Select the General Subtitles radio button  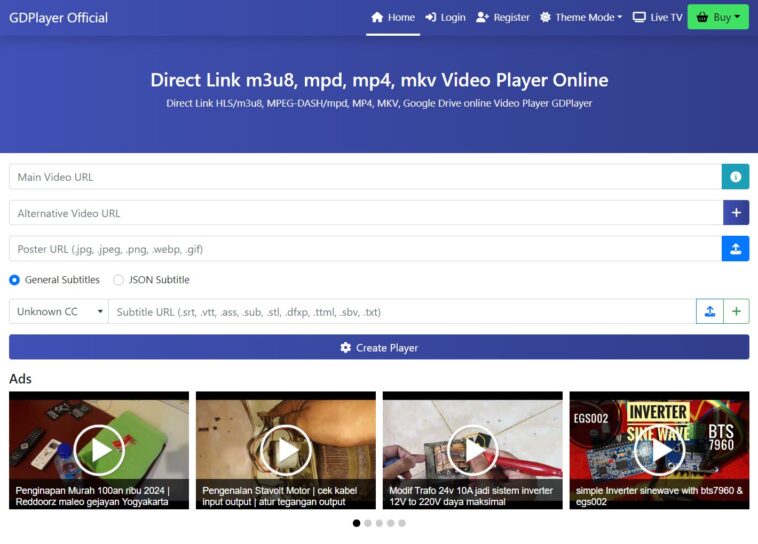tap(15, 280)
